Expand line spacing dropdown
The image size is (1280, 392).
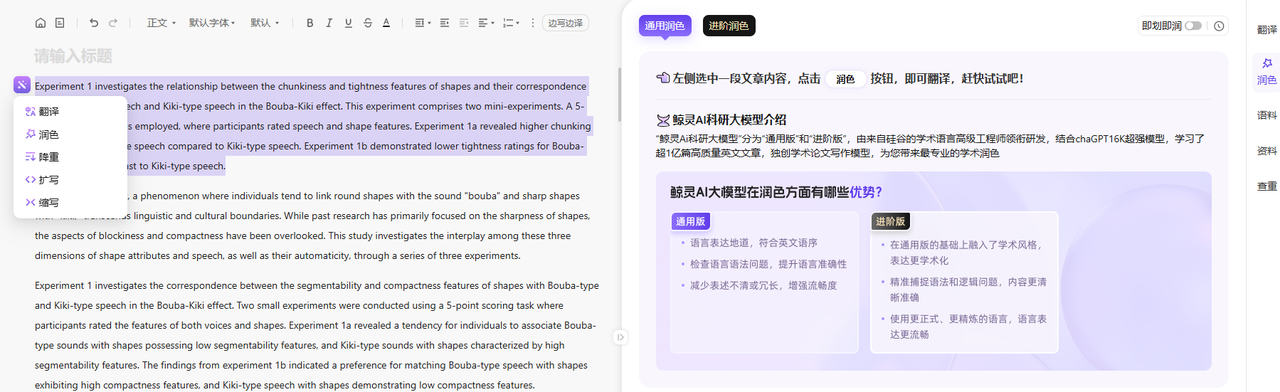[423, 22]
